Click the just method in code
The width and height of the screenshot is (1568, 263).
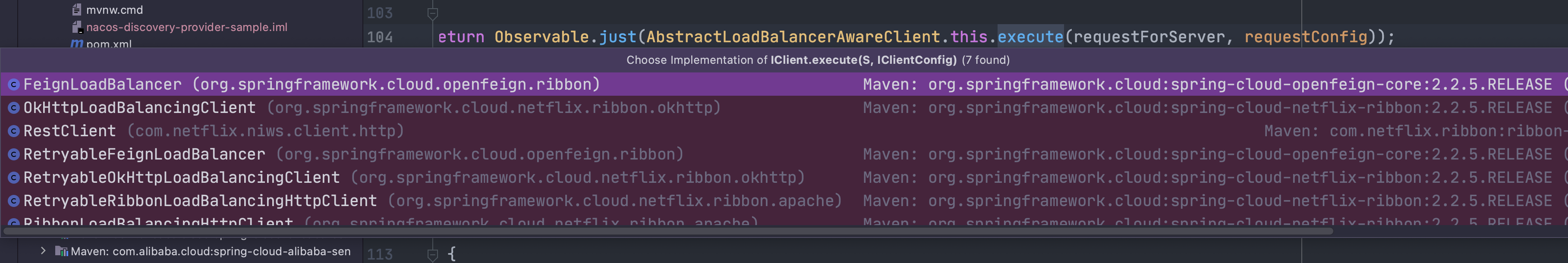click(618, 37)
